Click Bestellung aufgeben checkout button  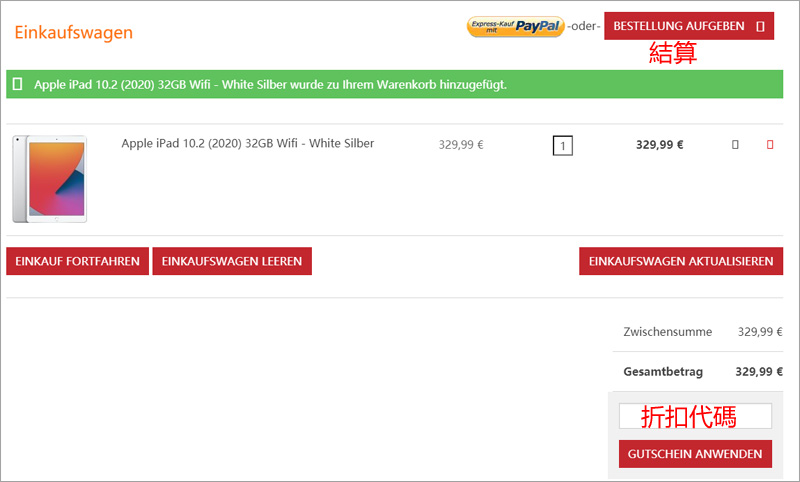pos(689,26)
